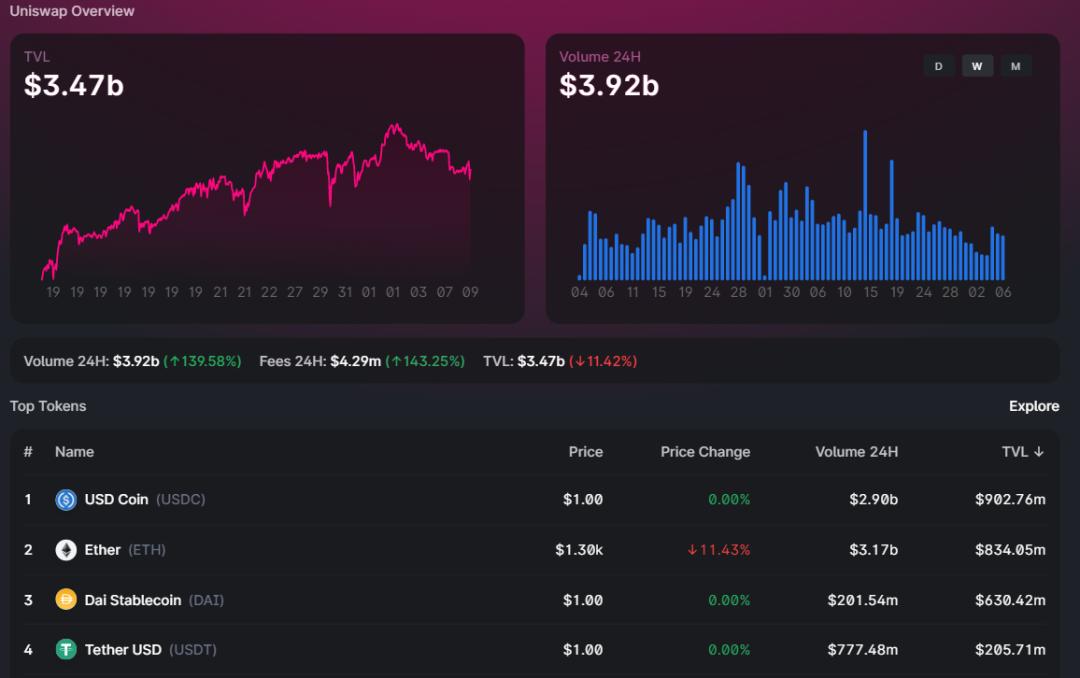Click the Dai Stablecoin token icon
The width and height of the screenshot is (1080, 678).
66,600
